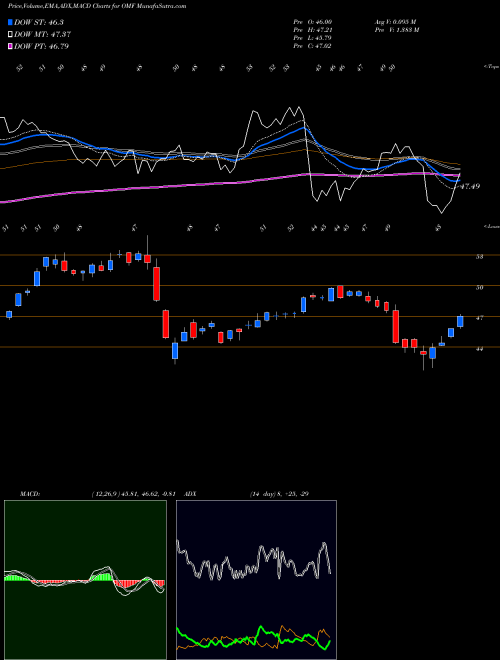
Task: Click the MACD (12,26,9) parameter values text
Action: click(136, 494)
